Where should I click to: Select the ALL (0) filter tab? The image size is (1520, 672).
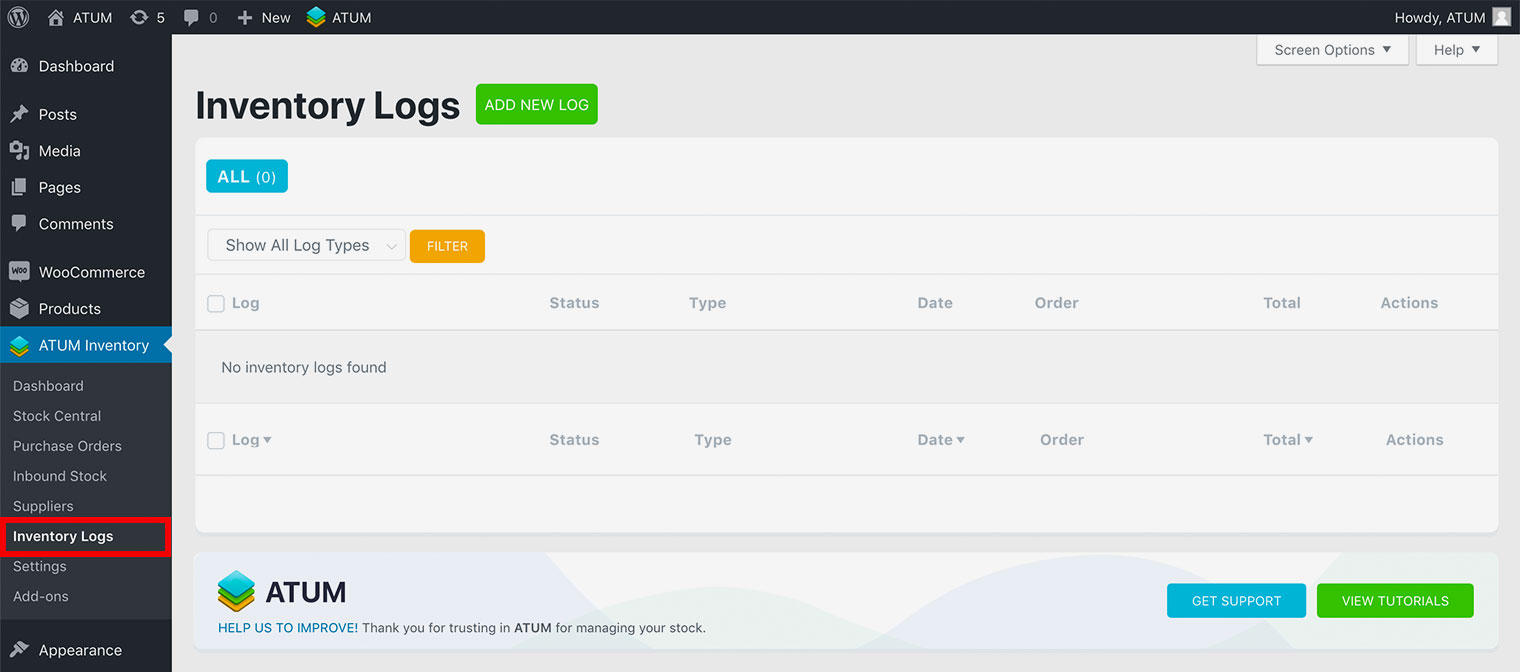(x=247, y=176)
